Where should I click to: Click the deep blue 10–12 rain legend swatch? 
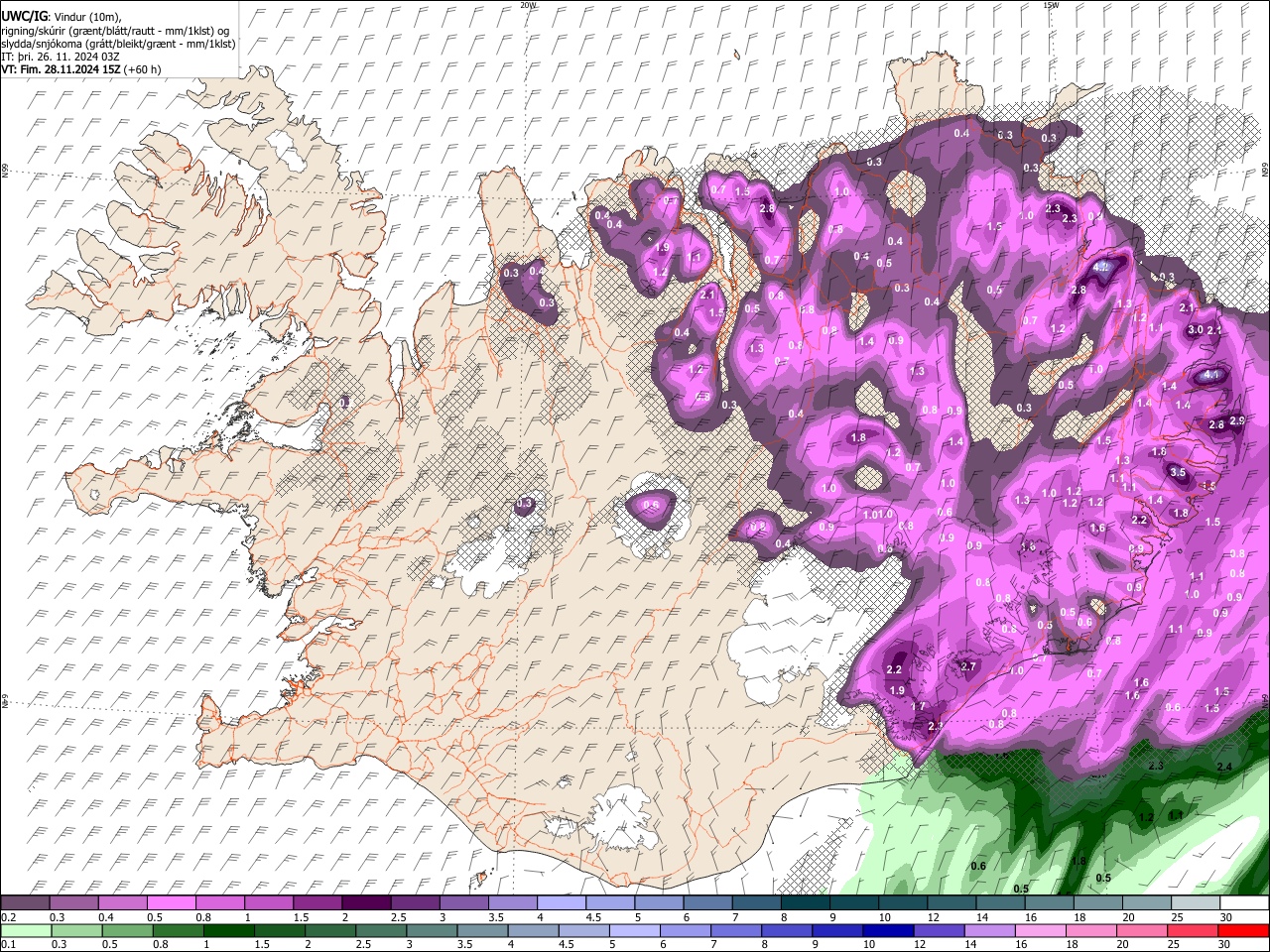(887, 930)
